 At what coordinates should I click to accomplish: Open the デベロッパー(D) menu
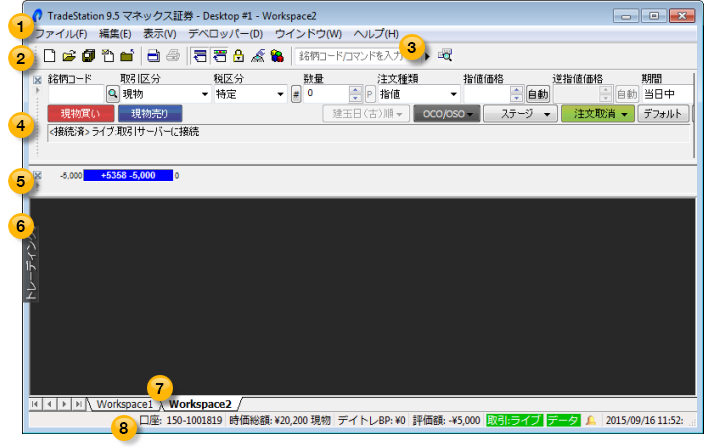click(225, 34)
